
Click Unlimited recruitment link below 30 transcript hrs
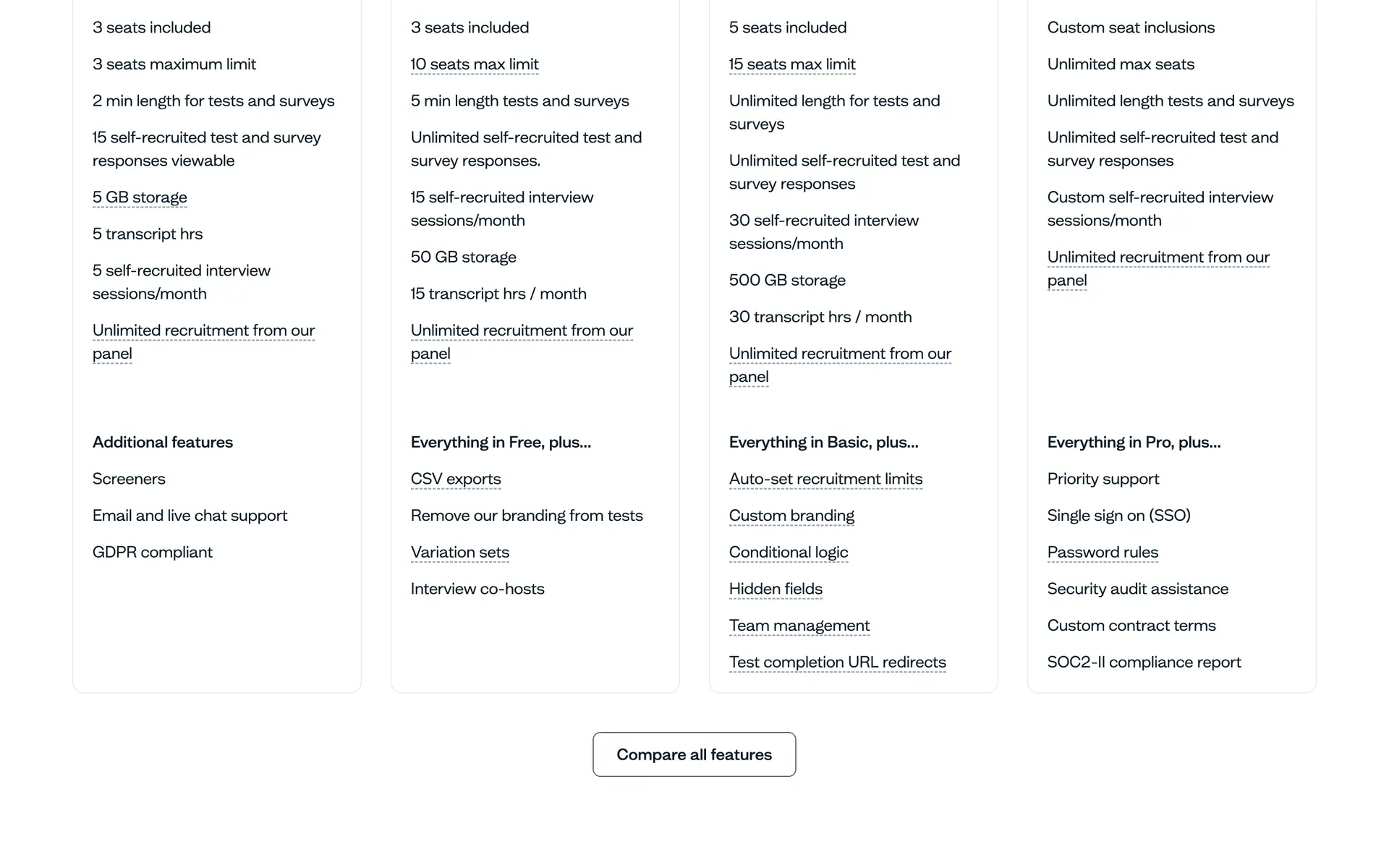(x=840, y=354)
